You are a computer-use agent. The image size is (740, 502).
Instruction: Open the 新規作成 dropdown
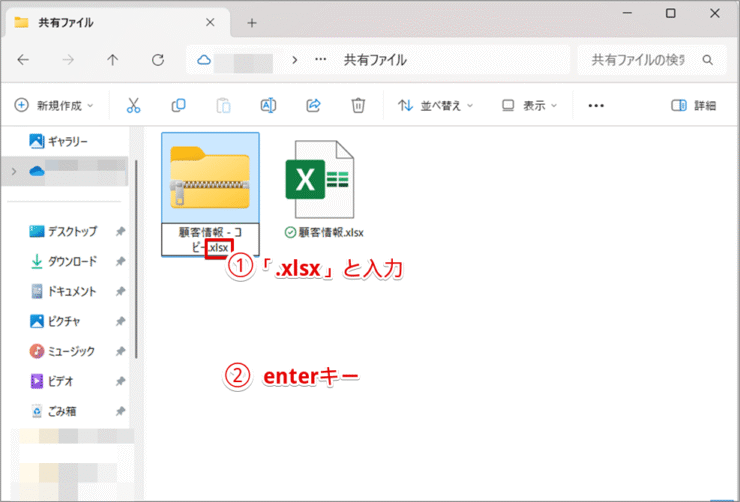point(54,105)
